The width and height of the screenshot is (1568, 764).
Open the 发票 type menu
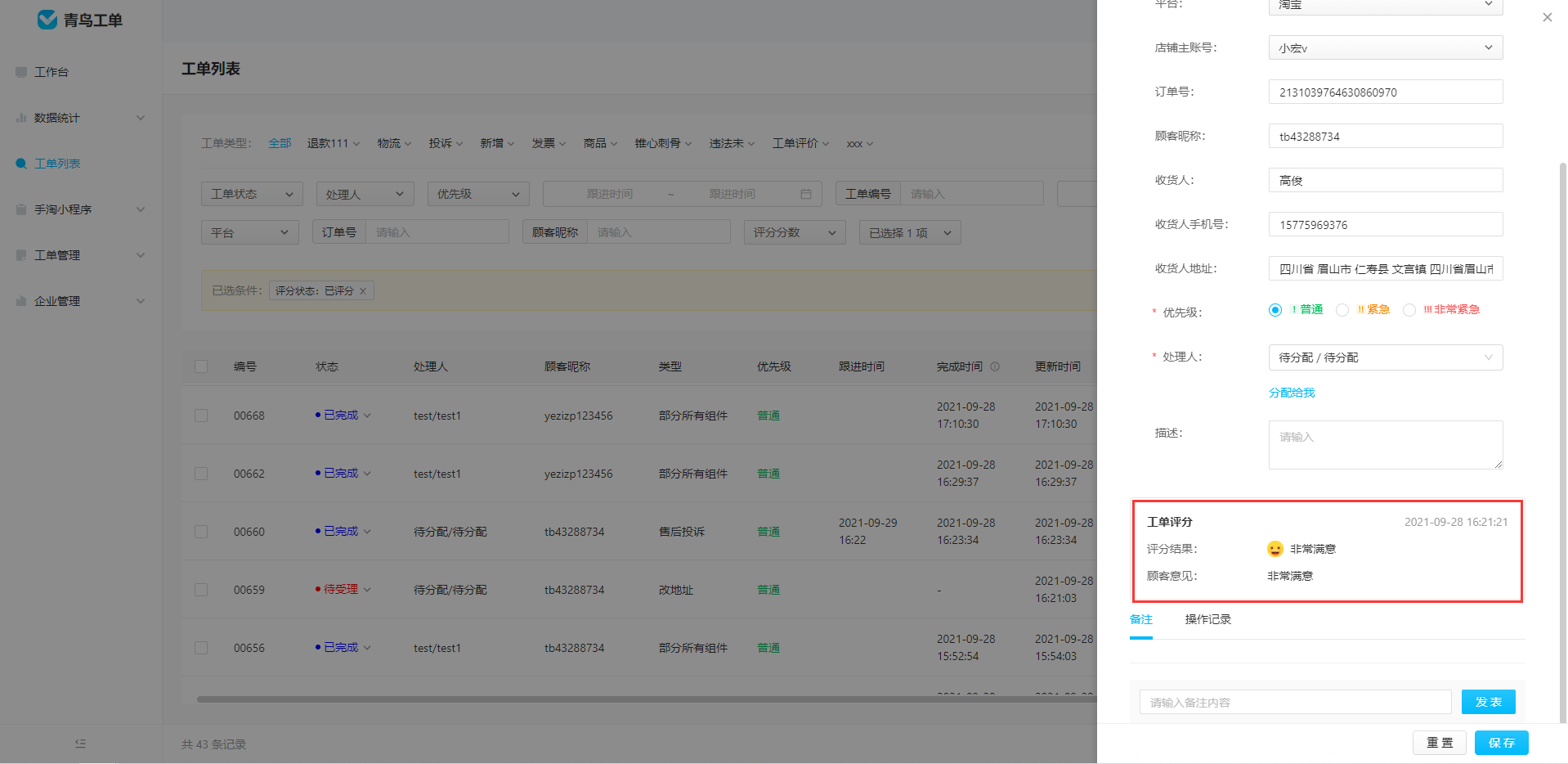click(549, 143)
